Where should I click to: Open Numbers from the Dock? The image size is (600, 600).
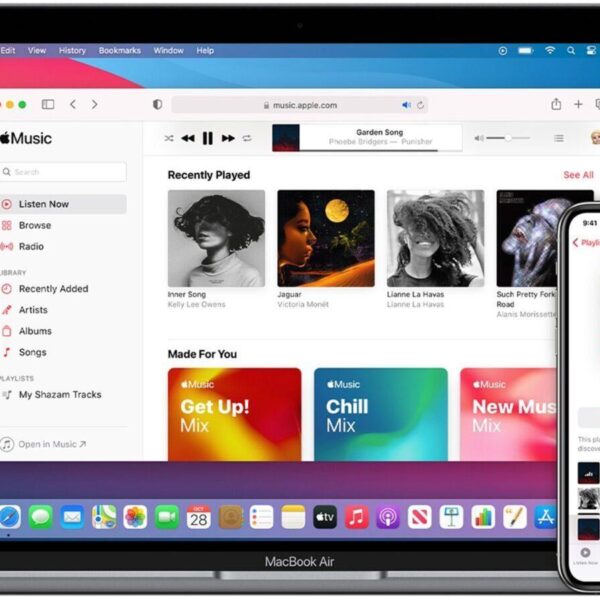tap(483, 517)
